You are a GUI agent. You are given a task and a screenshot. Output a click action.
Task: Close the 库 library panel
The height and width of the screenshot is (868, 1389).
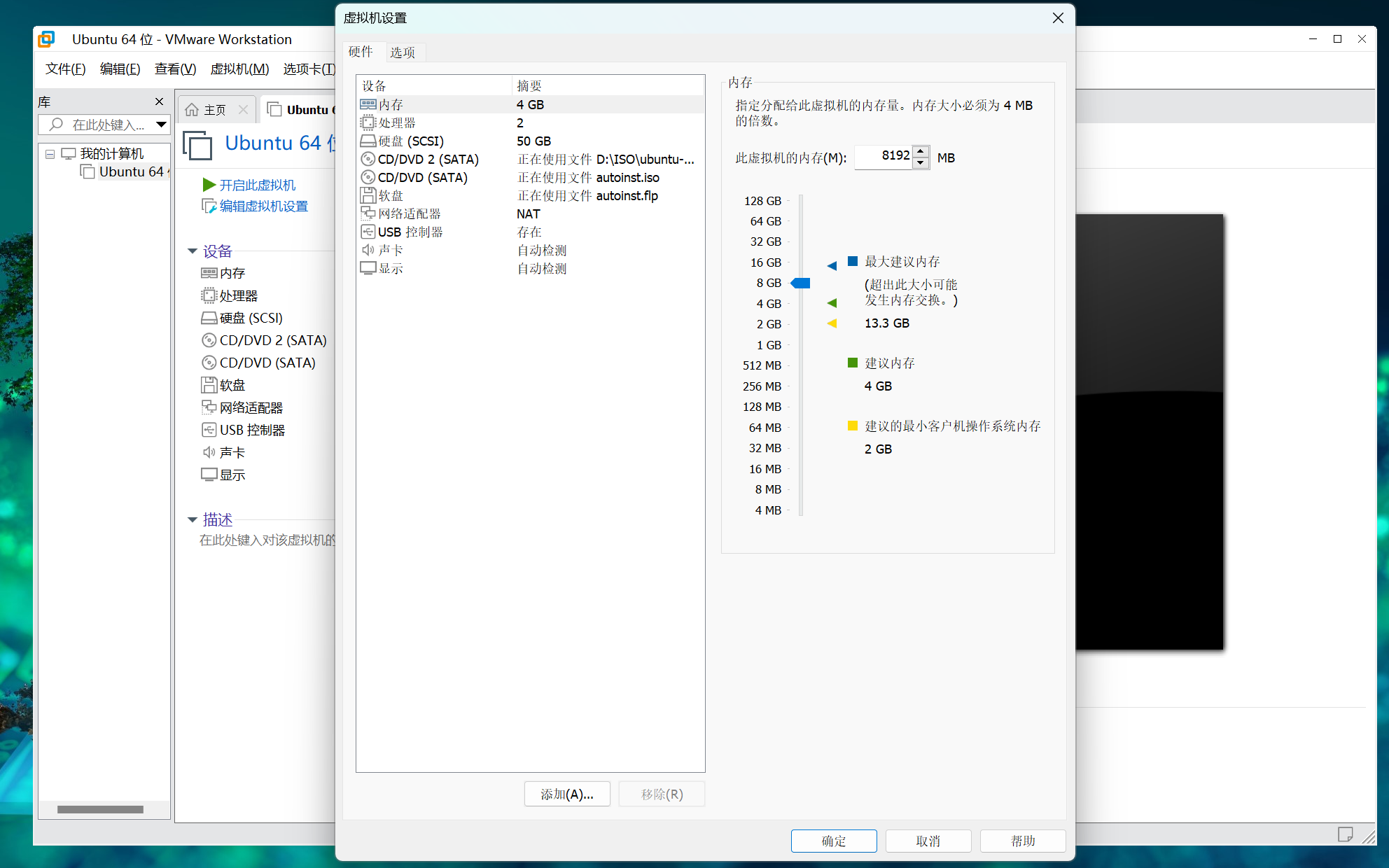point(159,101)
